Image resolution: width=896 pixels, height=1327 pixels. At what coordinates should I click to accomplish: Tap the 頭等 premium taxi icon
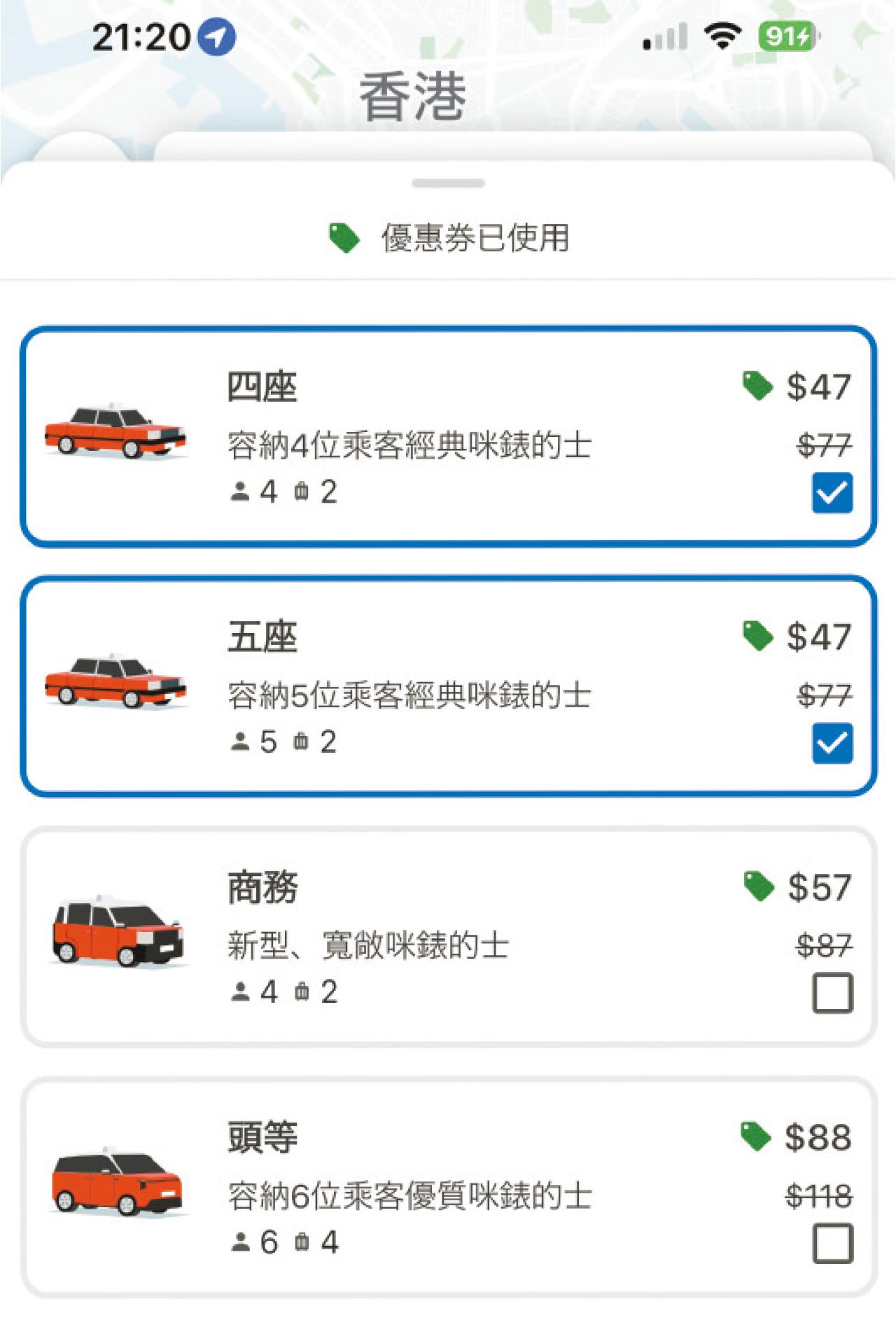tap(118, 1183)
